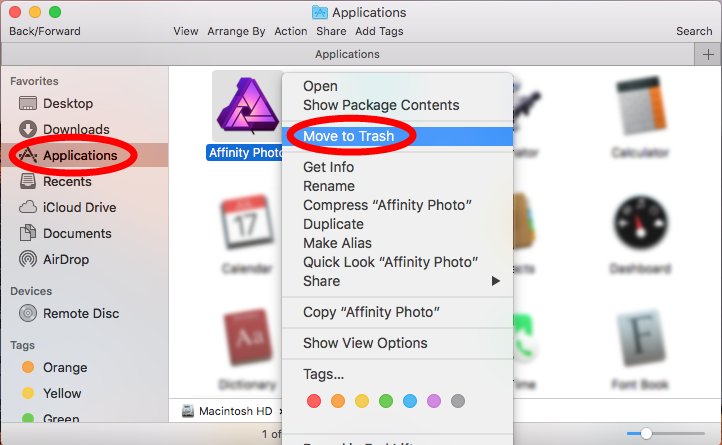Choose Move to Trash from context menu
The height and width of the screenshot is (445, 722).
(x=348, y=136)
